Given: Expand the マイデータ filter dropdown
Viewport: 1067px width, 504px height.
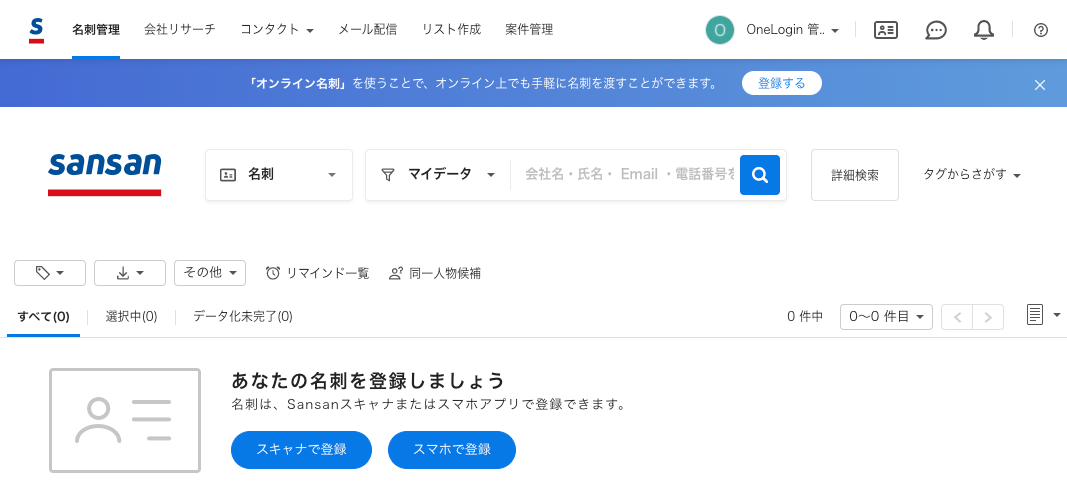Looking at the screenshot, I should [x=438, y=175].
